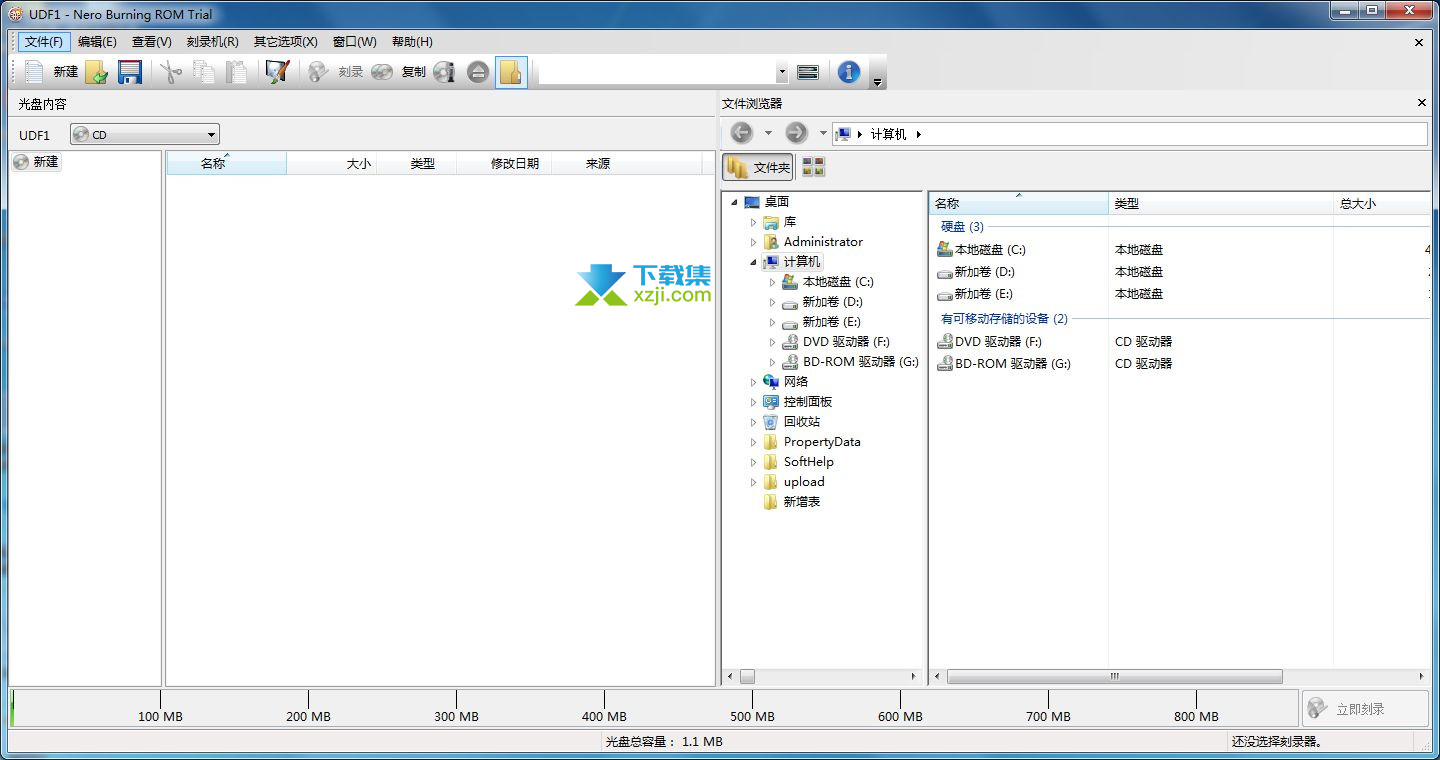
Task: Click browser back navigation button
Action: [x=741, y=133]
